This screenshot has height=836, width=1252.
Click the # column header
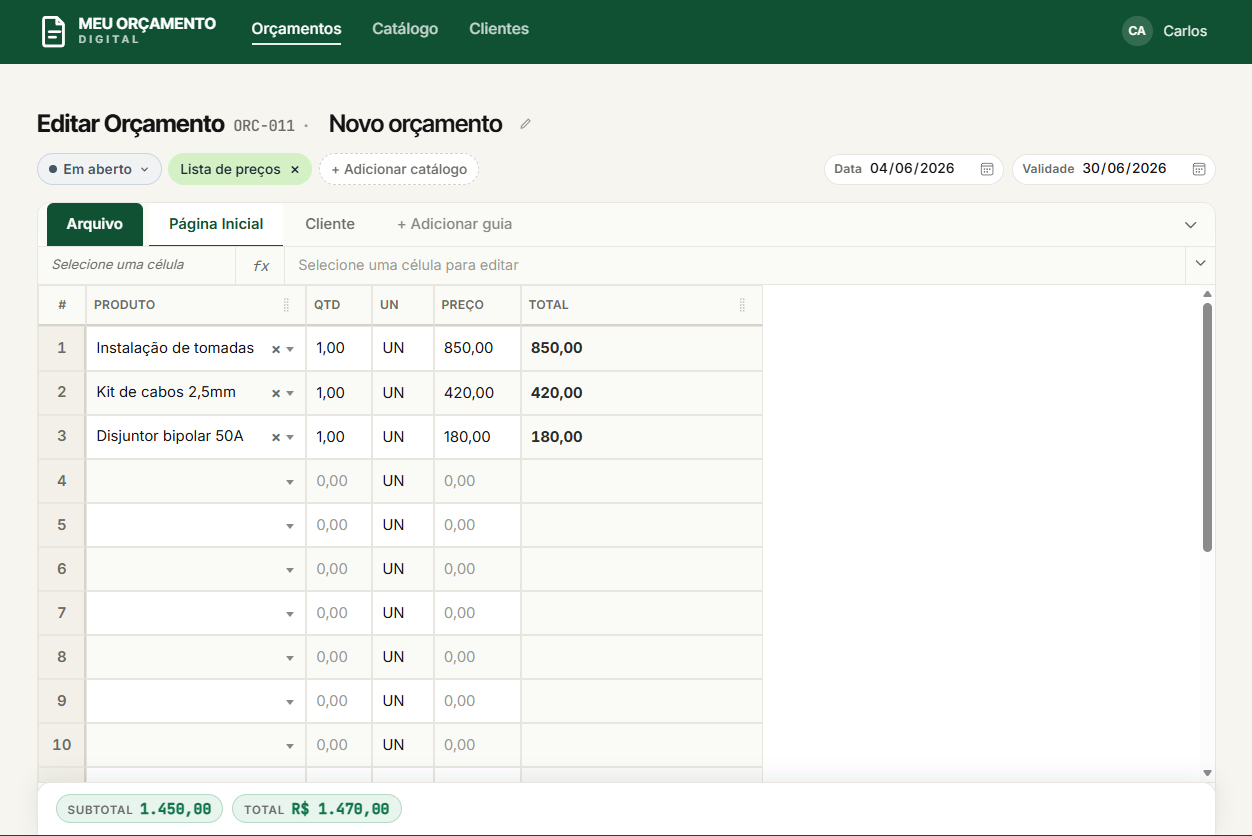tap(62, 305)
